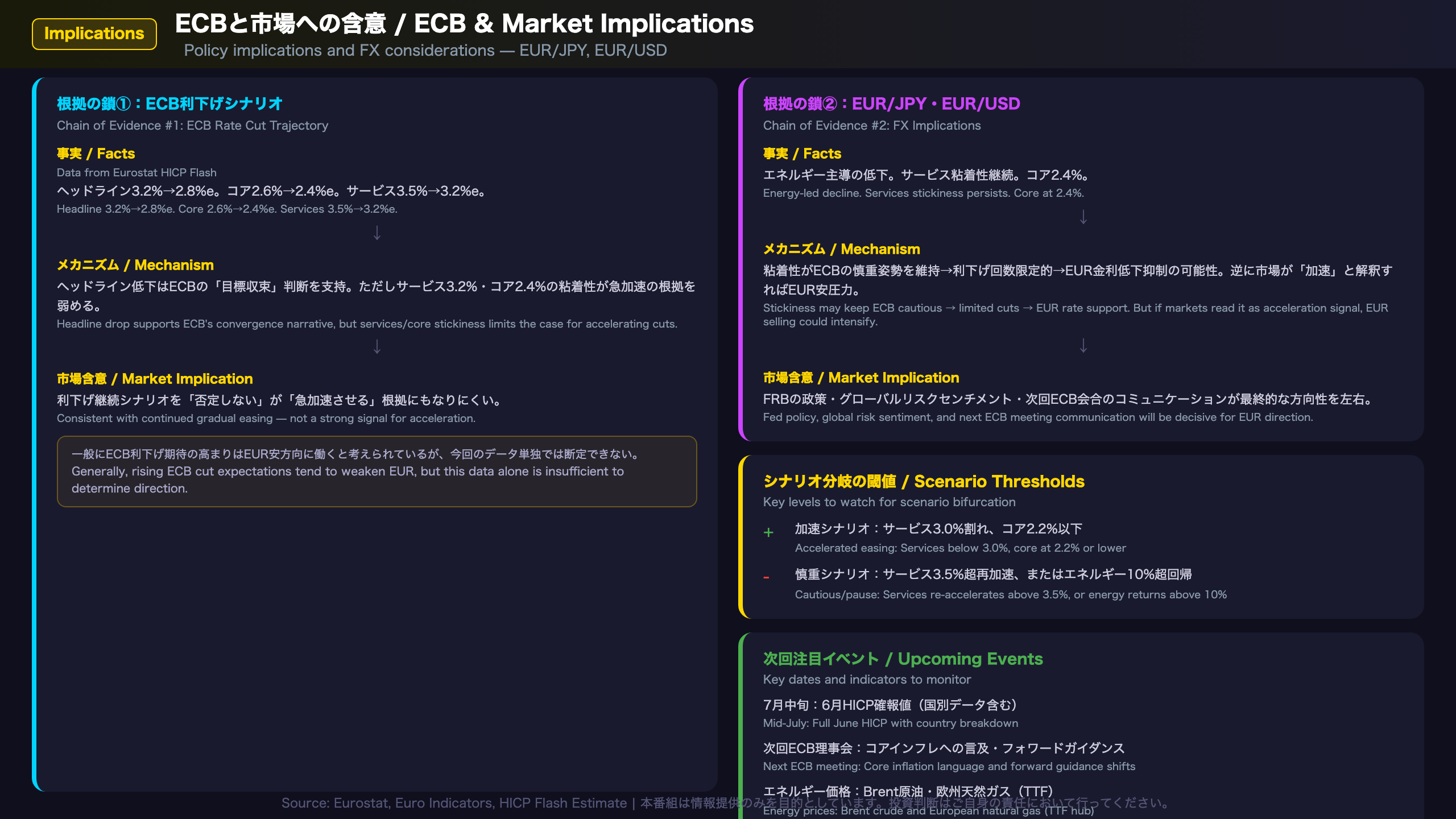Click 'Chain of Evidence #1: ECB Rate Cut Trajectory'

192,126
